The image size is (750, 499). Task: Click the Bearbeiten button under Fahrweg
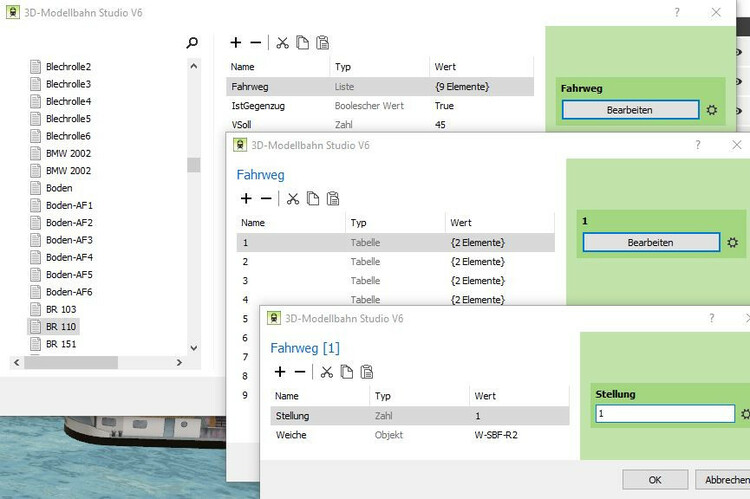pos(630,110)
